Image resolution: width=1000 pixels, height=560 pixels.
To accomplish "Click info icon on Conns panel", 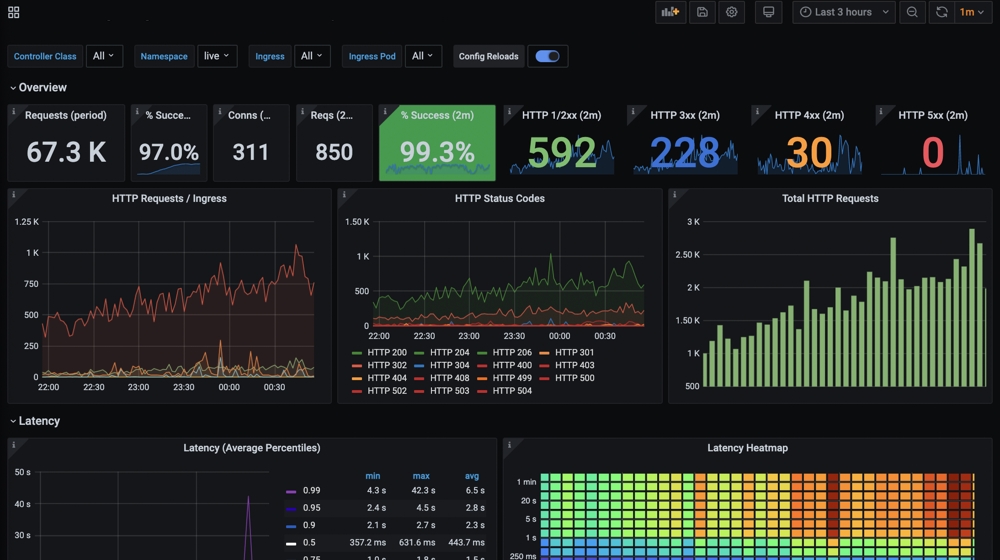I will point(219,112).
